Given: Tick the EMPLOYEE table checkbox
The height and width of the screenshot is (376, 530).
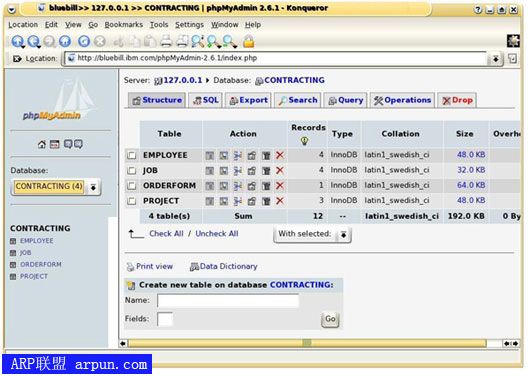Looking at the screenshot, I should 131,155.
